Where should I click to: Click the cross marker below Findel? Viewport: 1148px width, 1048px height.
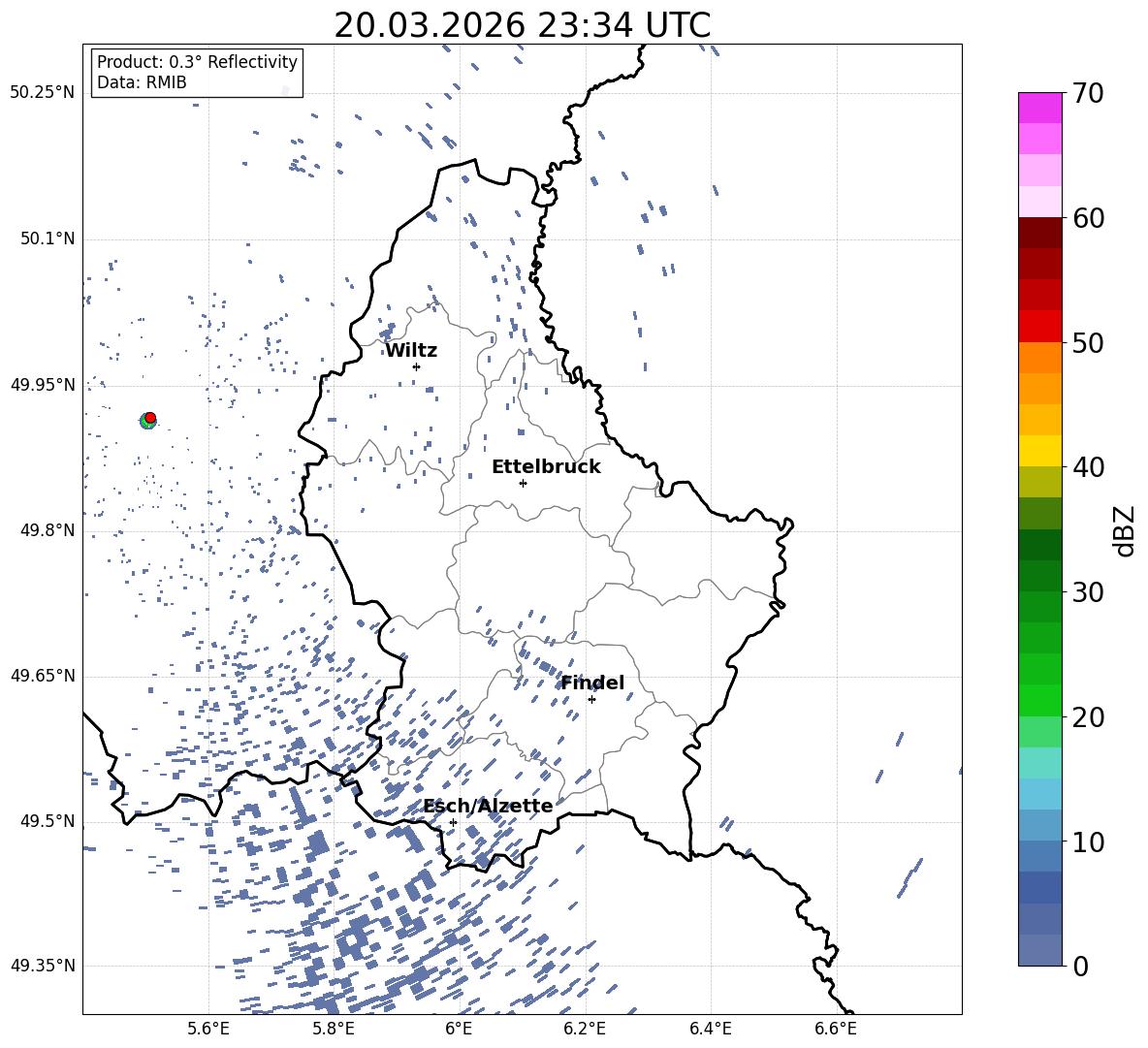click(x=591, y=700)
